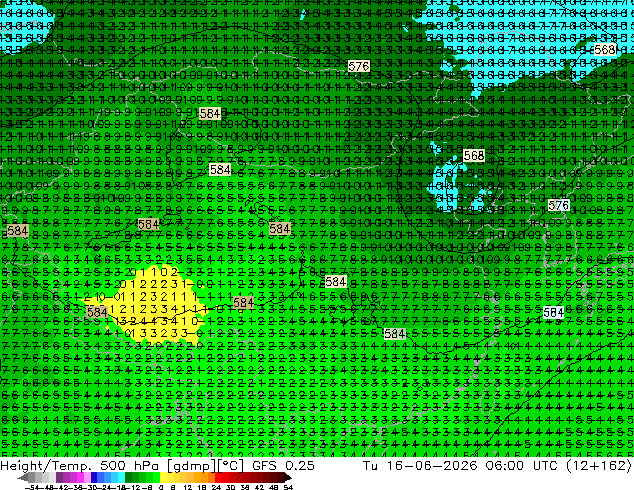Viewport: 634px width, 490px height.
Task: Click the bright green swatch in the legend
Action: (156, 478)
